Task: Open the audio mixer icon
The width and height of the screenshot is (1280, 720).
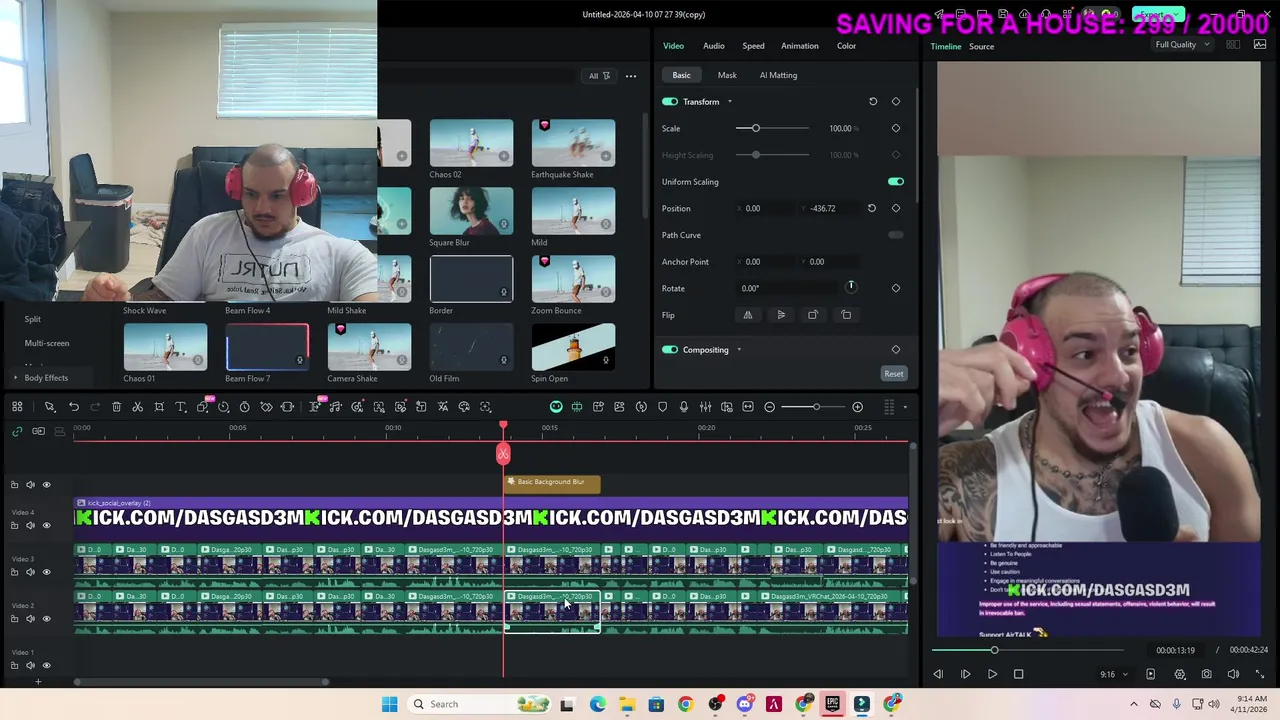Action: pyautogui.click(x=705, y=407)
